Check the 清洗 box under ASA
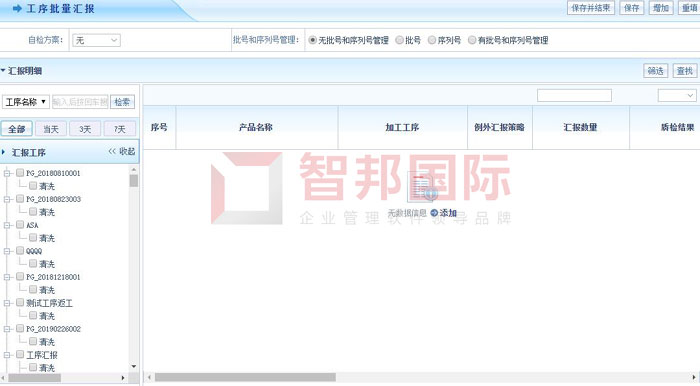This screenshot has height=386, width=700. (33, 237)
